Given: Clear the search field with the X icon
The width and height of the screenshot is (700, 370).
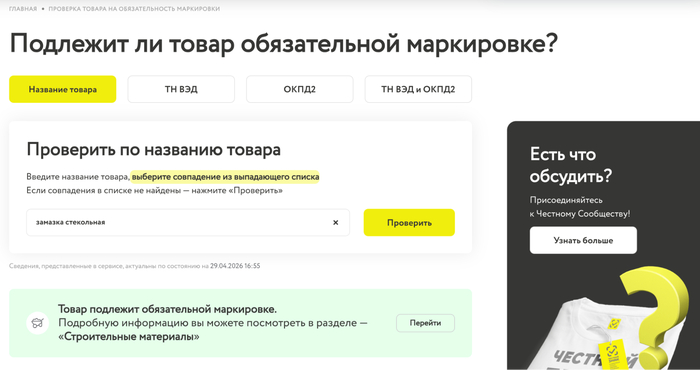Looking at the screenshot, I should tap(336, 222).
